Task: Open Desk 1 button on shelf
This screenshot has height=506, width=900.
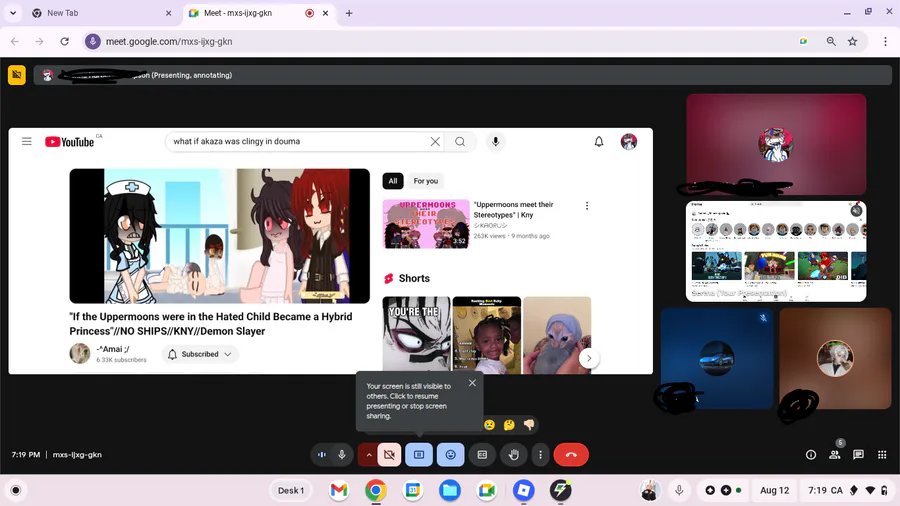Action: point(291,491)
